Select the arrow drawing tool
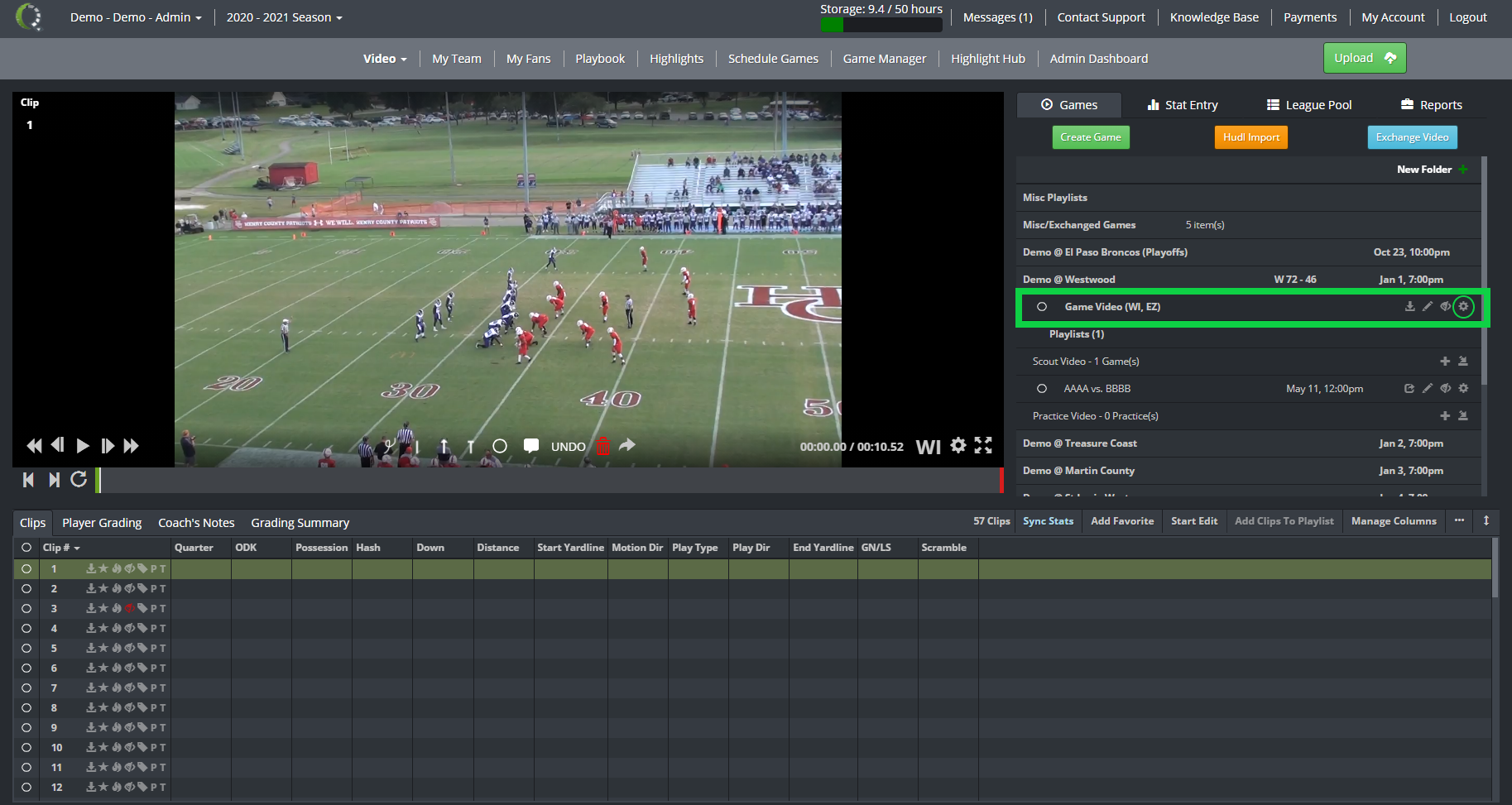This screenshot has height=805, width=1512. [444, 446]
